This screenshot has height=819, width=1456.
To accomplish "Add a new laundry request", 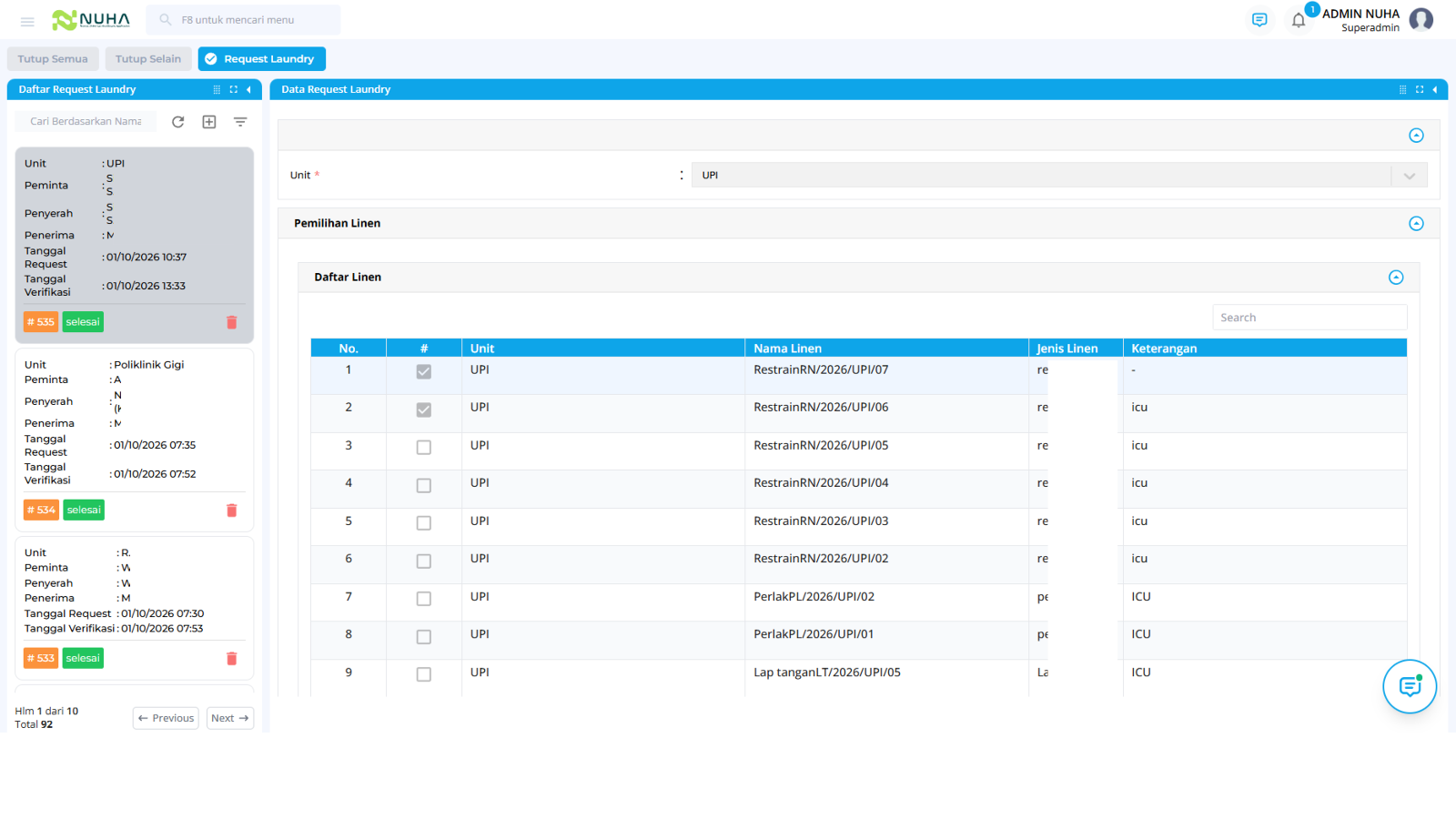I will tap(209, 122).
